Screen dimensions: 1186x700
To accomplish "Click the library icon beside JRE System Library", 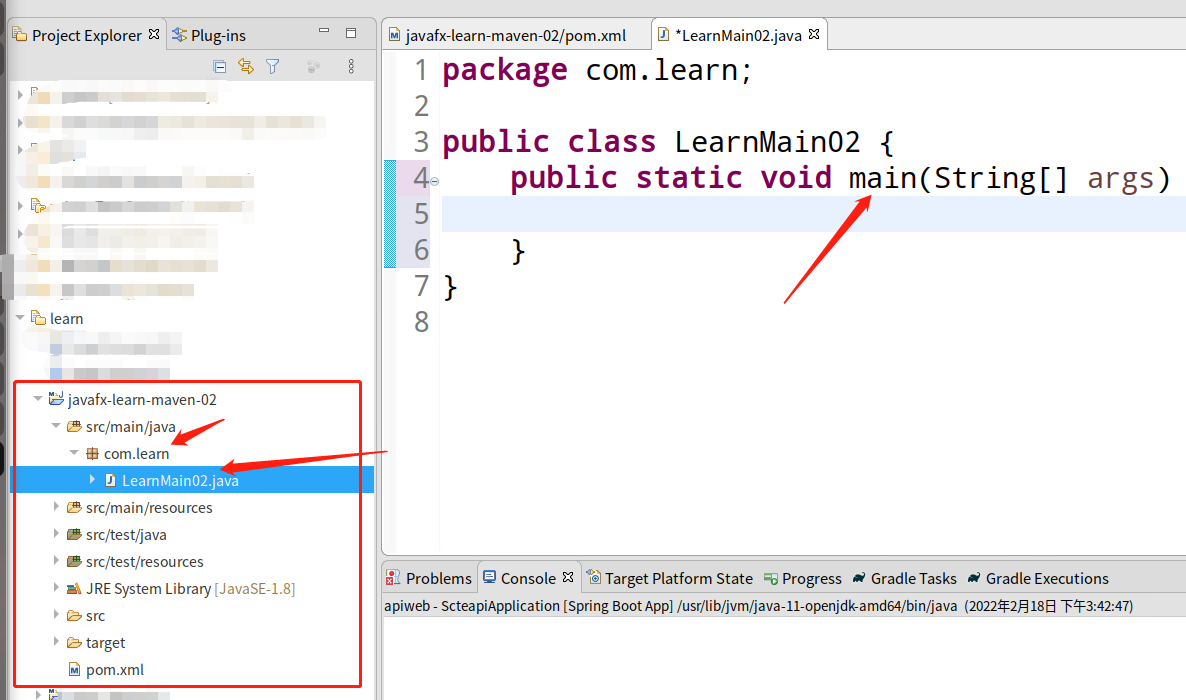I will click(x=74, y=588).
